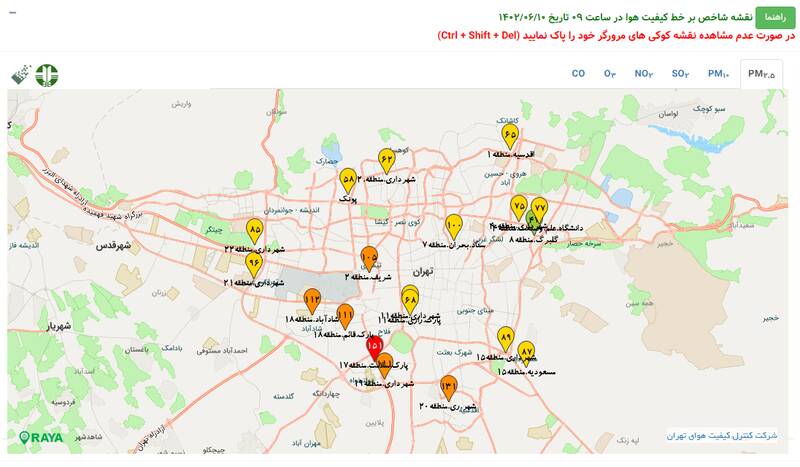Click the yellow 85 station marker
Screen dimensions: 800x467
tap(255, 230)
